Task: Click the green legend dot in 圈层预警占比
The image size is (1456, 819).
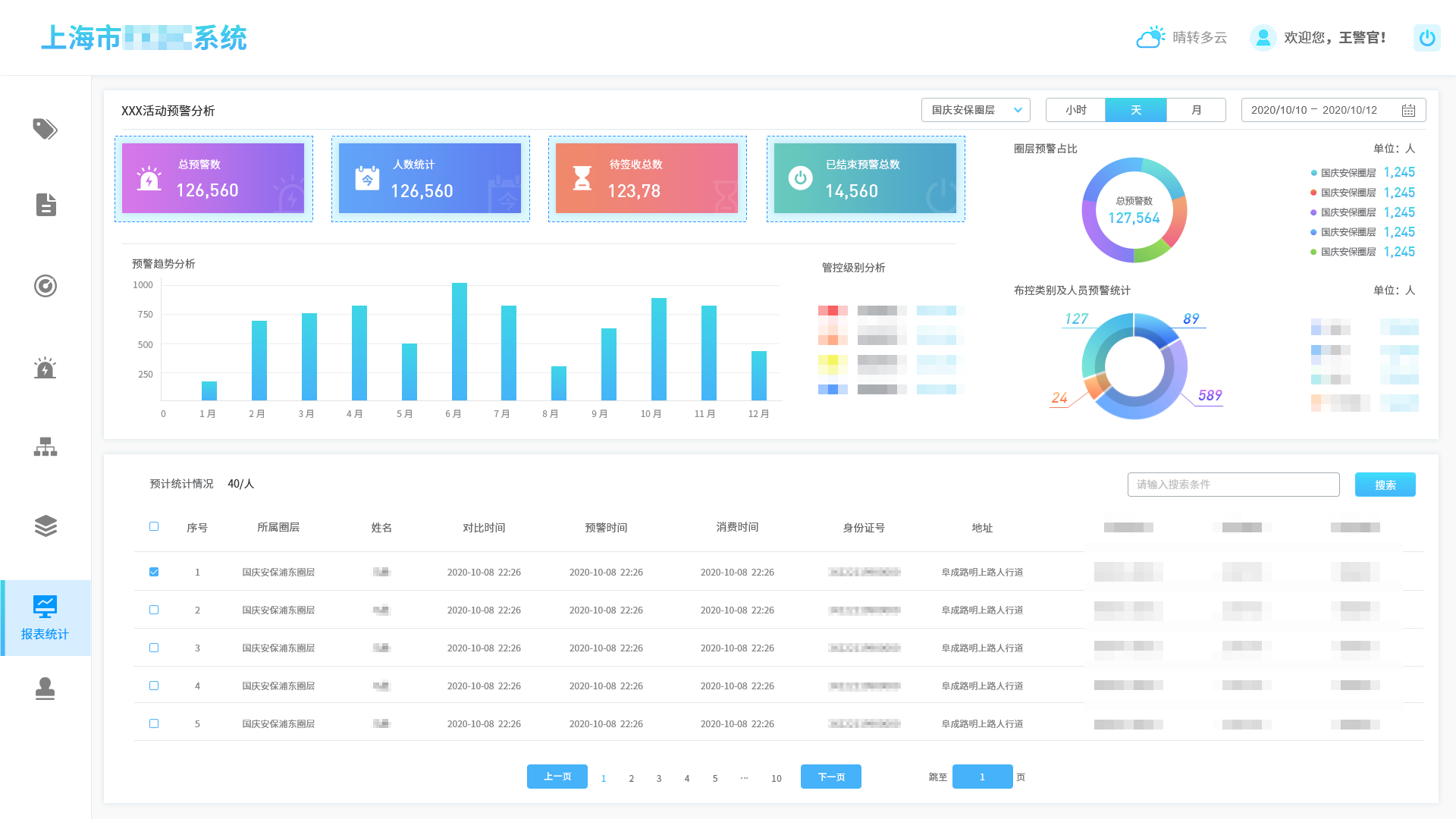Action: pyautogui.click(x=1313, y=252)
